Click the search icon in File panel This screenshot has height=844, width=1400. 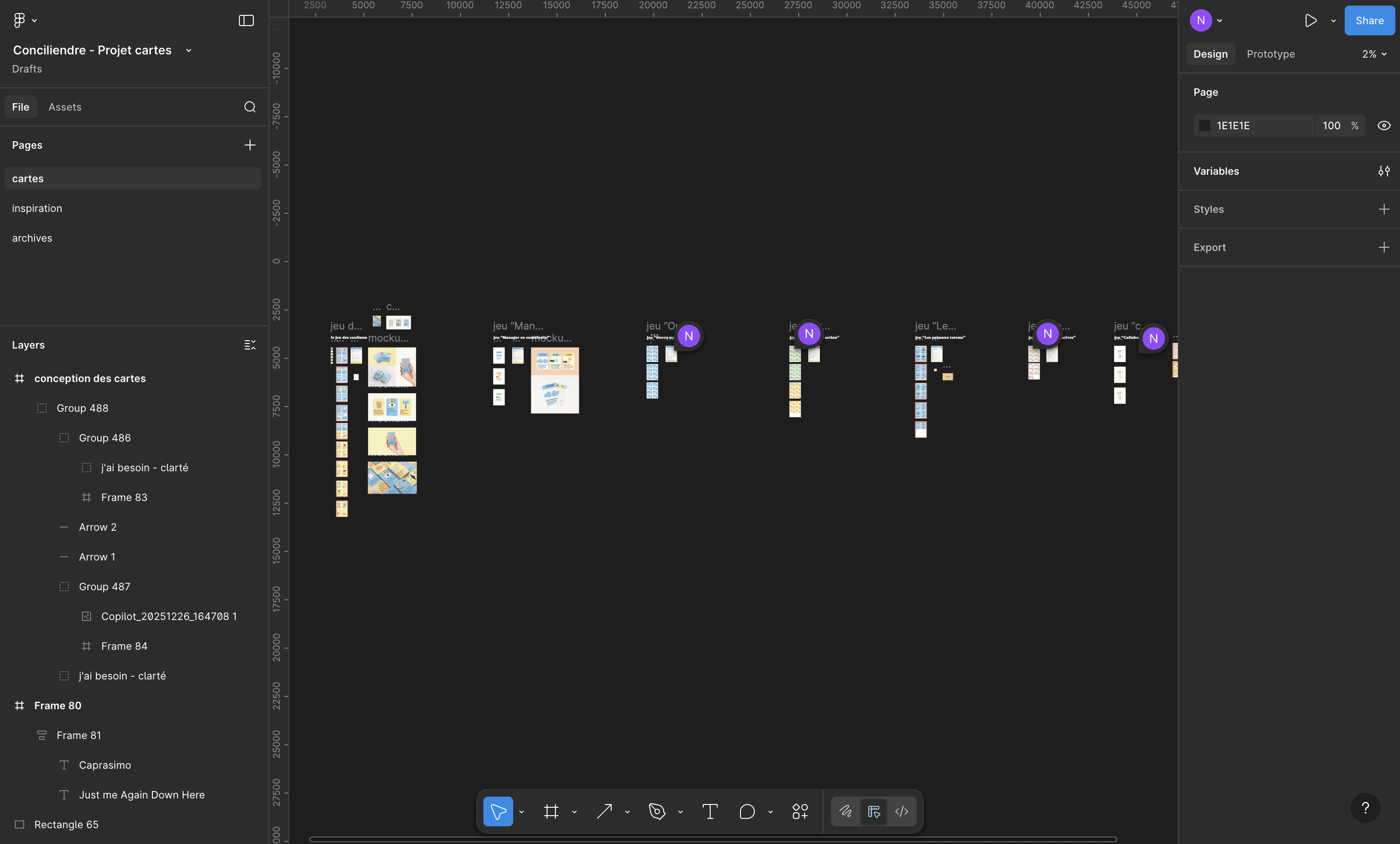pos(250,107)
